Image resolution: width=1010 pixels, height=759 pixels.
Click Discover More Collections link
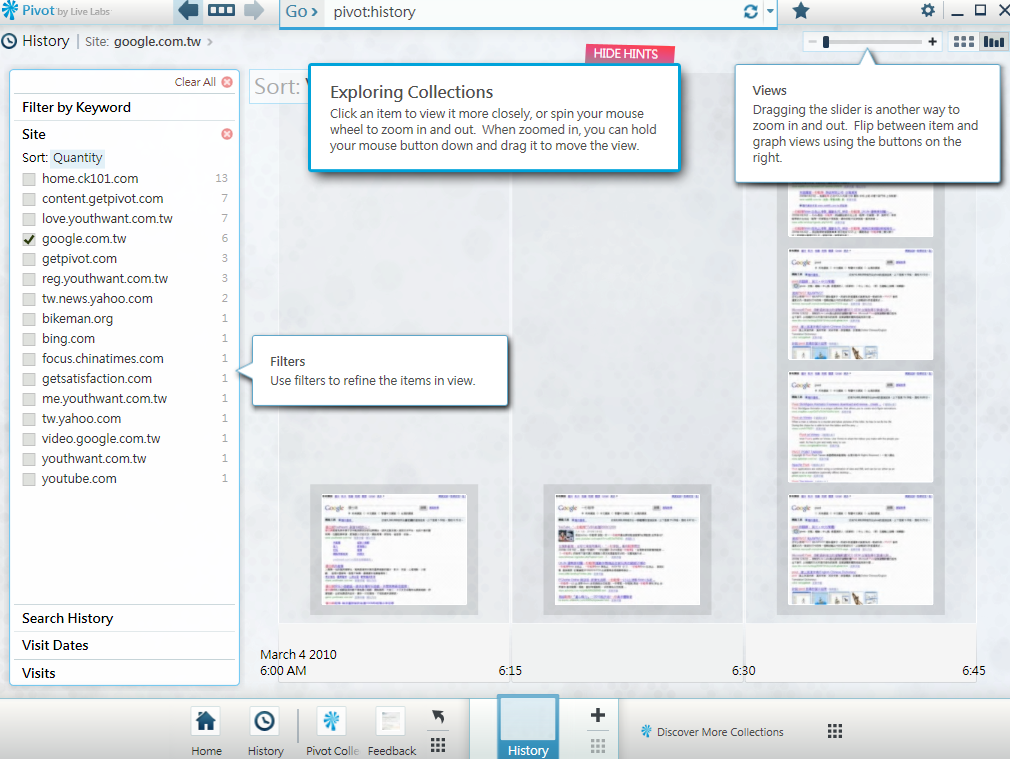tap(712, 732)
